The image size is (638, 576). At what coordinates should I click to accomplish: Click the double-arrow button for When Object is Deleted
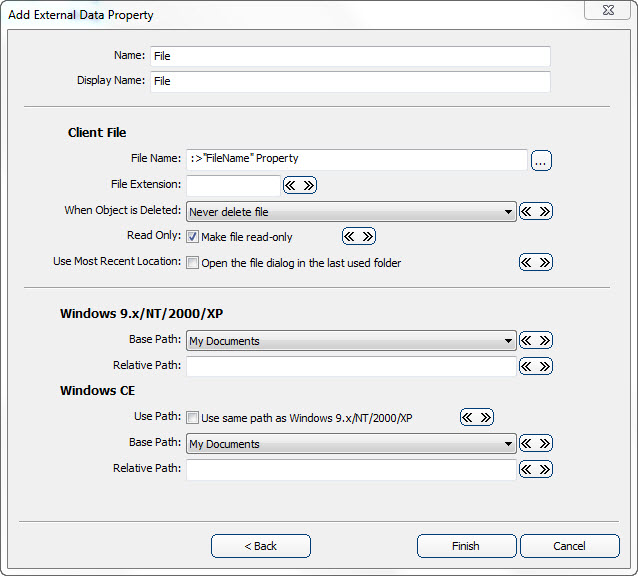coord(536,211)
